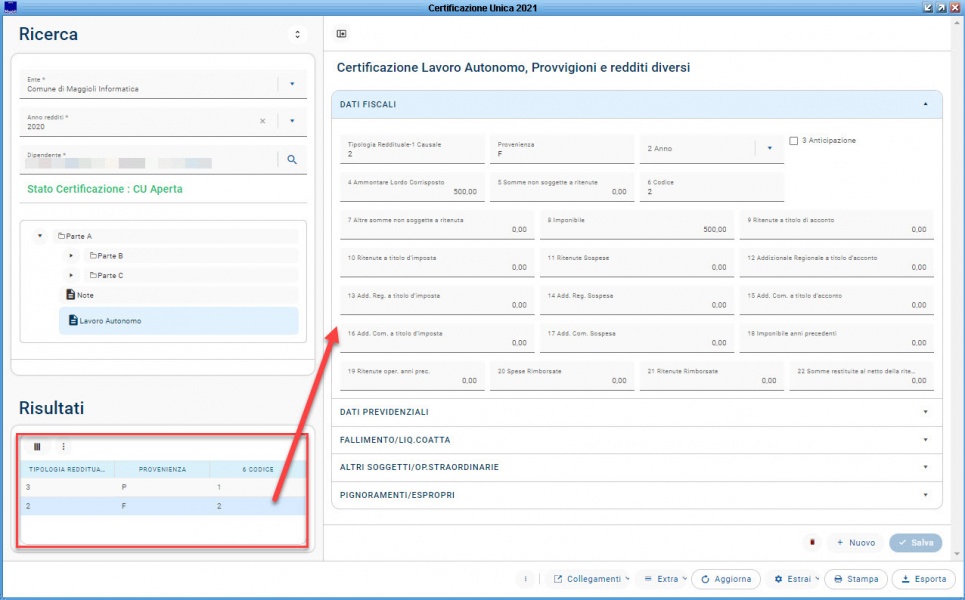
Task: Click the red delete trash icon
Action: [813, 542]
